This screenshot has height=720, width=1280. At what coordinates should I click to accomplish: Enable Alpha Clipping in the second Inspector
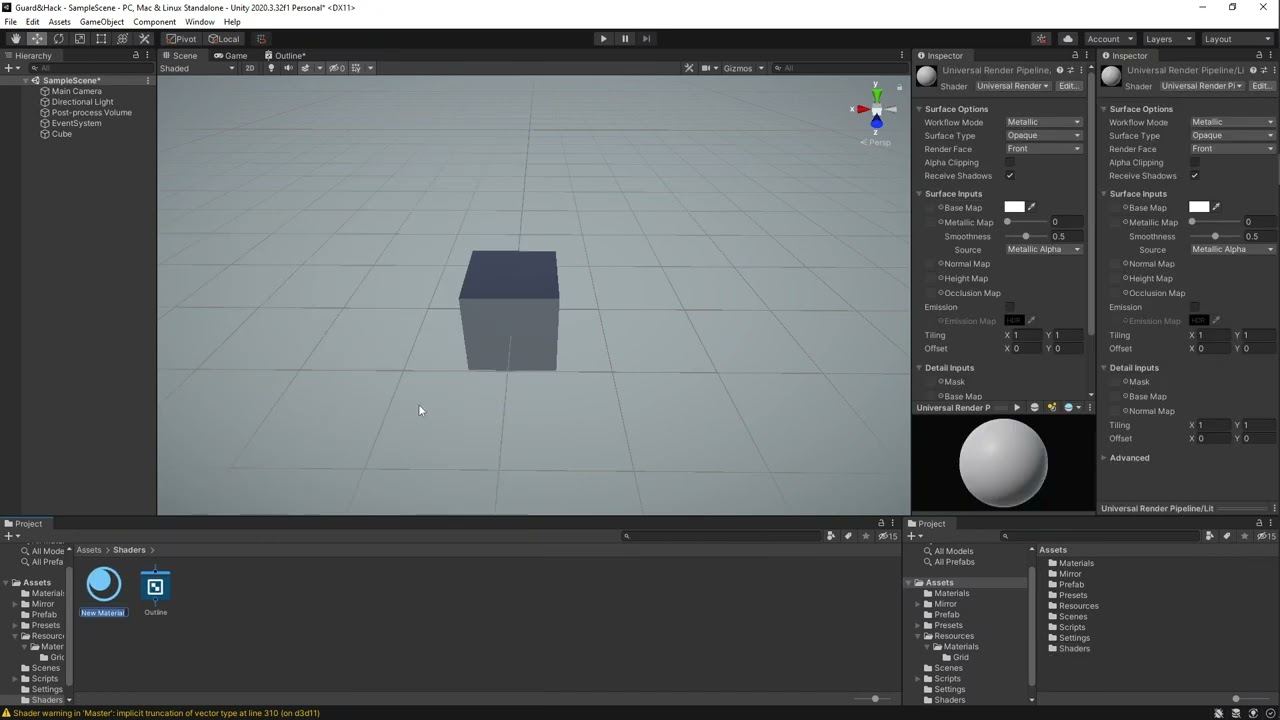[1195, 162]
